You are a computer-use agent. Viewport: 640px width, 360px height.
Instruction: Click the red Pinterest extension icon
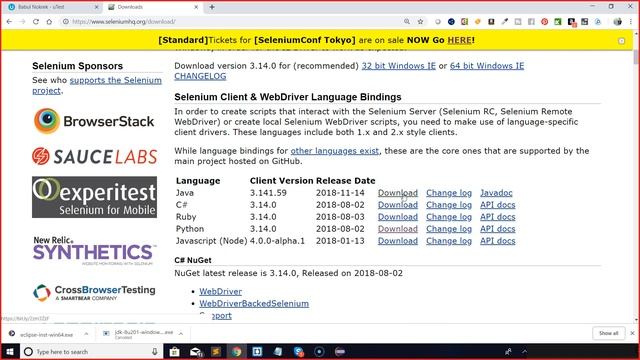tap(544, 22)
